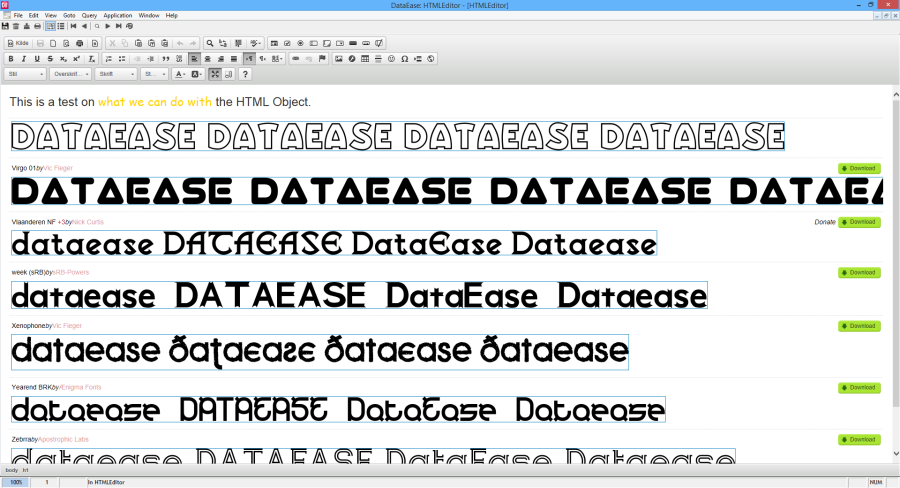Open the Edit menu
The image size is (900, 488).
coord(34,16)
